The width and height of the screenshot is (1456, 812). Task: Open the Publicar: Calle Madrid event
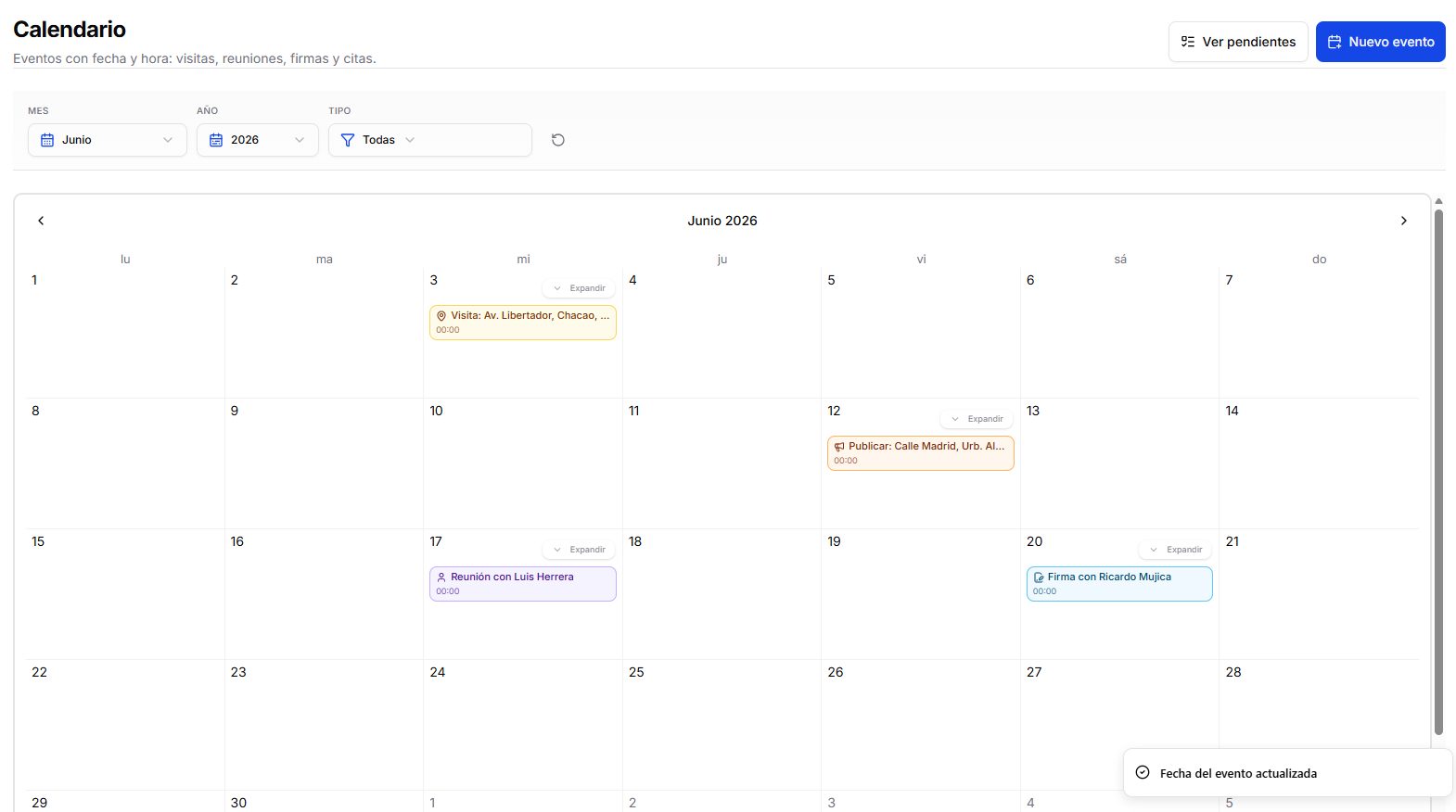tap(921, 453)
